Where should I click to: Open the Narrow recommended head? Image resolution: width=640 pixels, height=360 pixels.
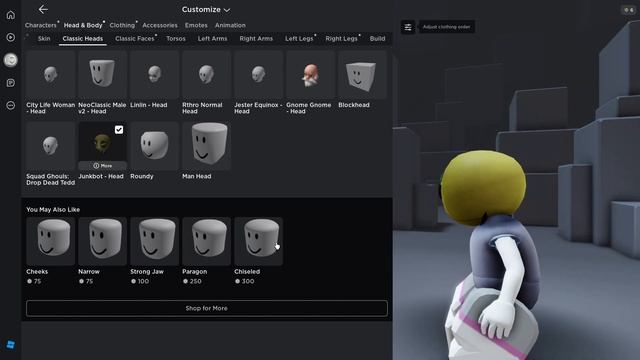pos(102,241)
